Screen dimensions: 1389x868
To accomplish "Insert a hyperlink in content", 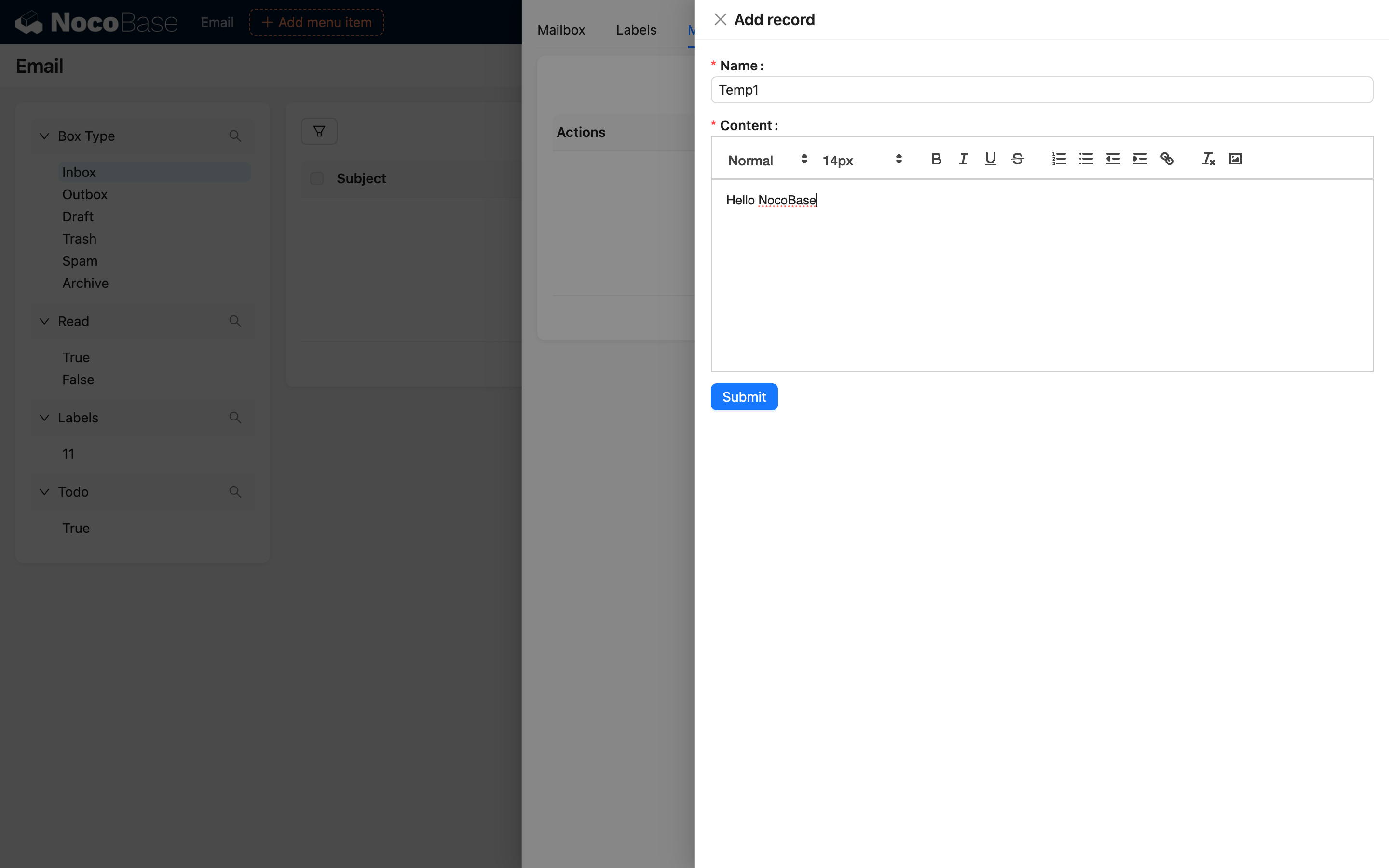I will point(1167,159).
